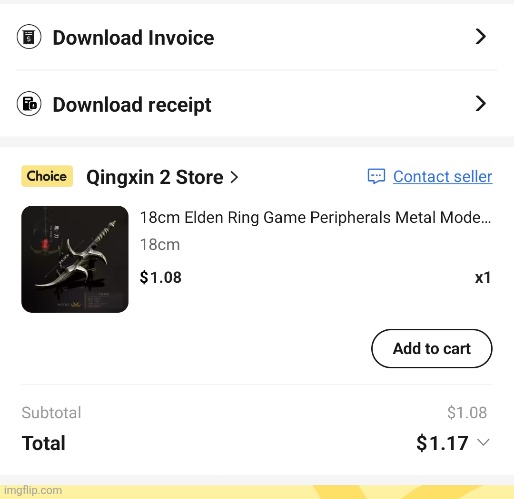Click the invoice icon beside Download Invoice
This screenshot has height=499, width=514.
[x=29, y=37]
